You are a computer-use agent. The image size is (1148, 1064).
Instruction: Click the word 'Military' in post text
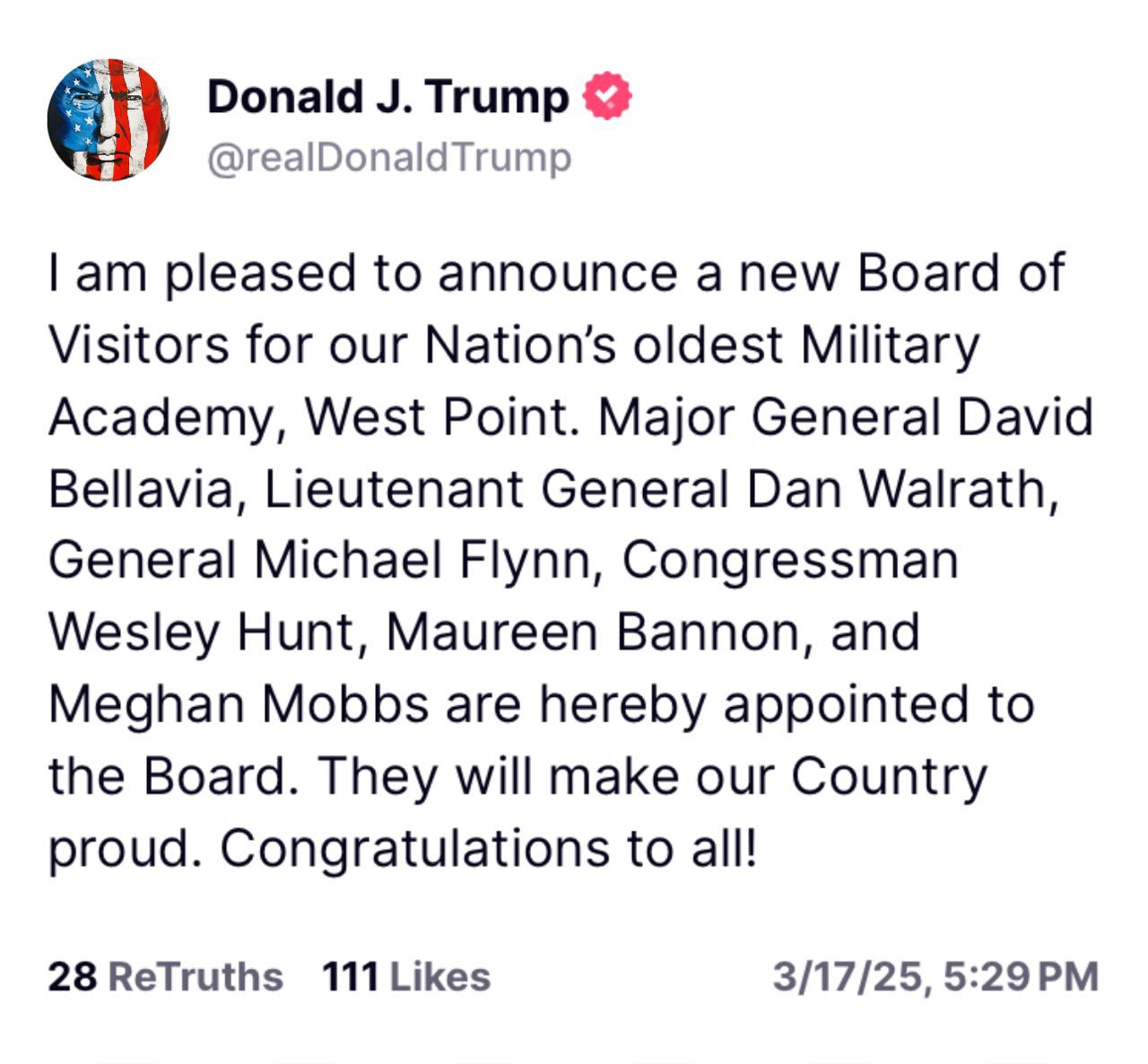pos(890,344)
